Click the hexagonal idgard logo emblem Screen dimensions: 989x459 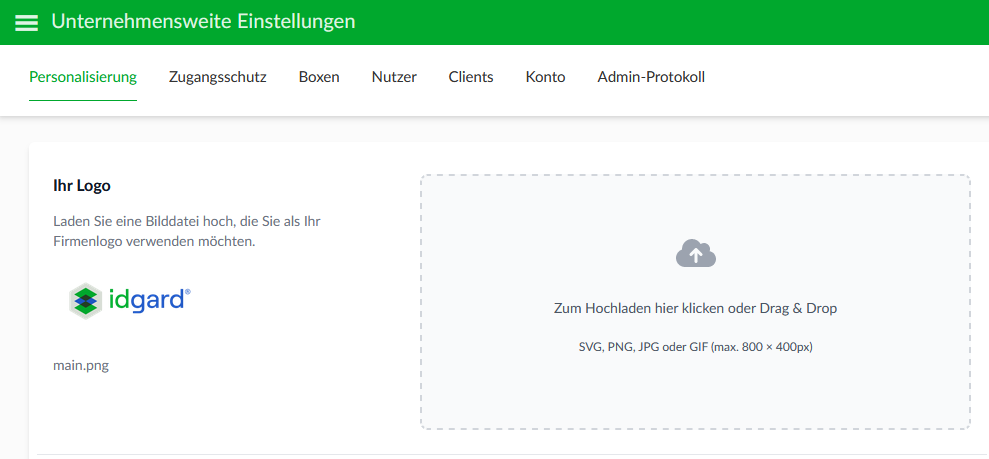(85, 301)
